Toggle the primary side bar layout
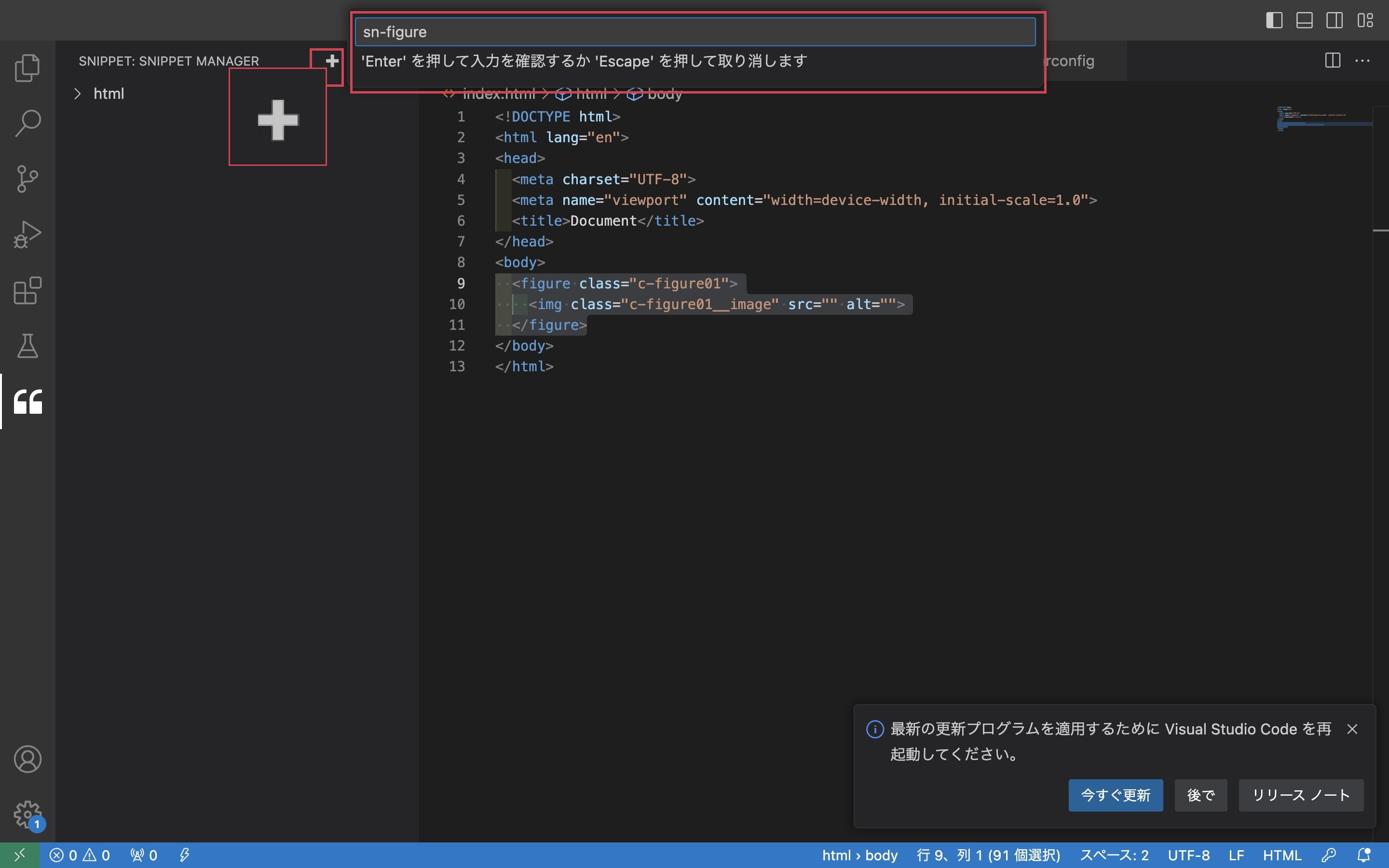1389x868 pixels. (1274, 20)
